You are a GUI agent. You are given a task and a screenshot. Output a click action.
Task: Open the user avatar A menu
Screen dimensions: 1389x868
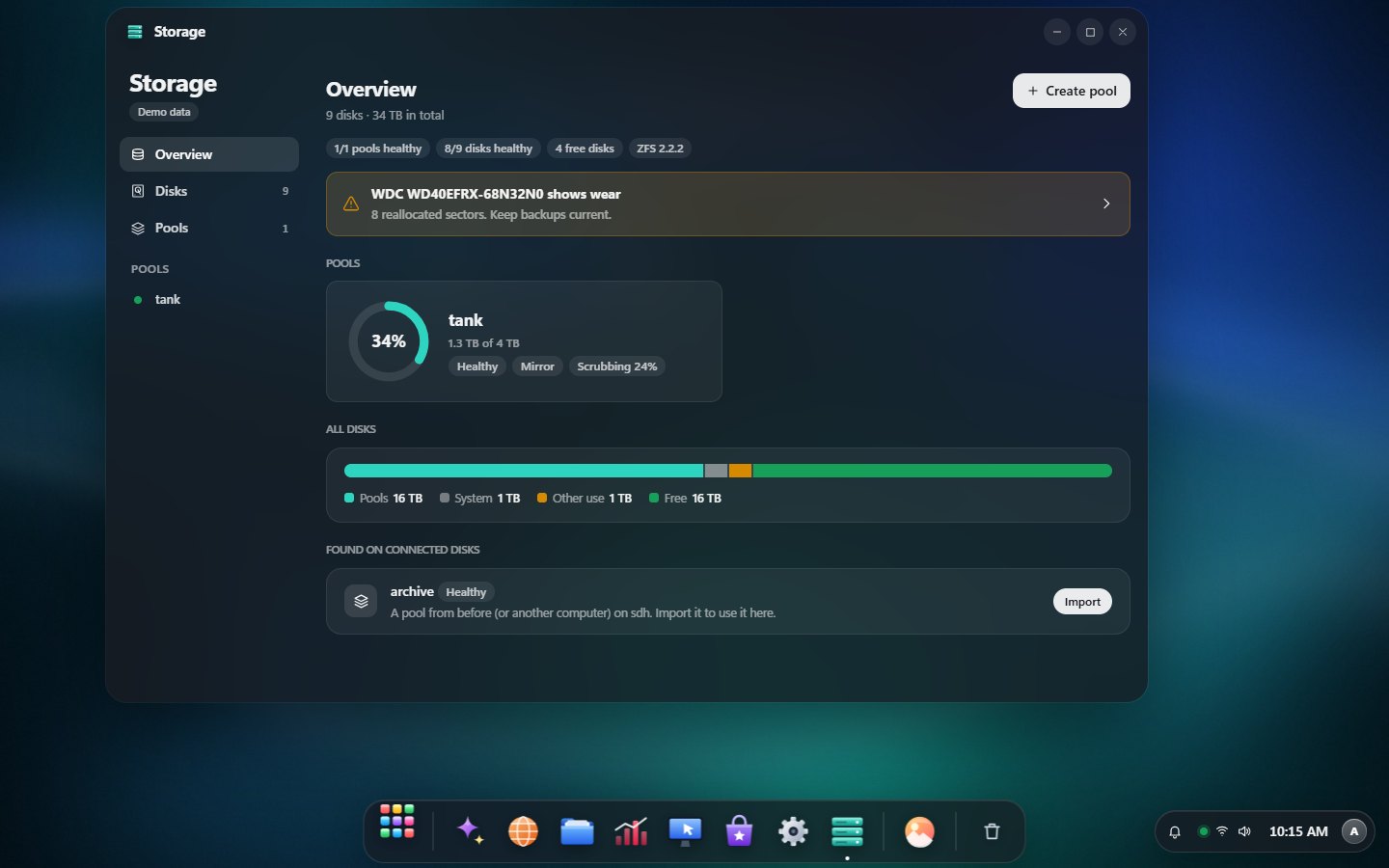click(x=1354, y=831)
